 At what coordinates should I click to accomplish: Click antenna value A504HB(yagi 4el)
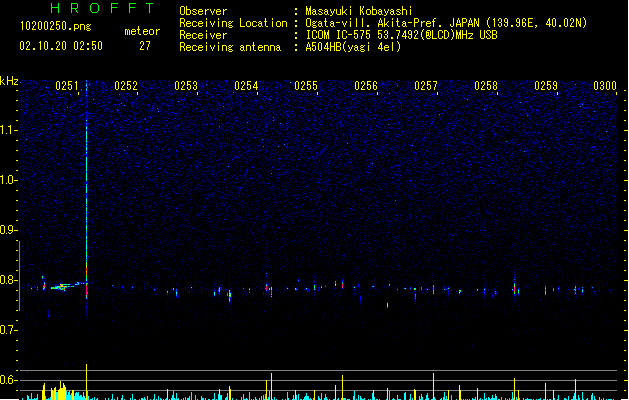353,47
